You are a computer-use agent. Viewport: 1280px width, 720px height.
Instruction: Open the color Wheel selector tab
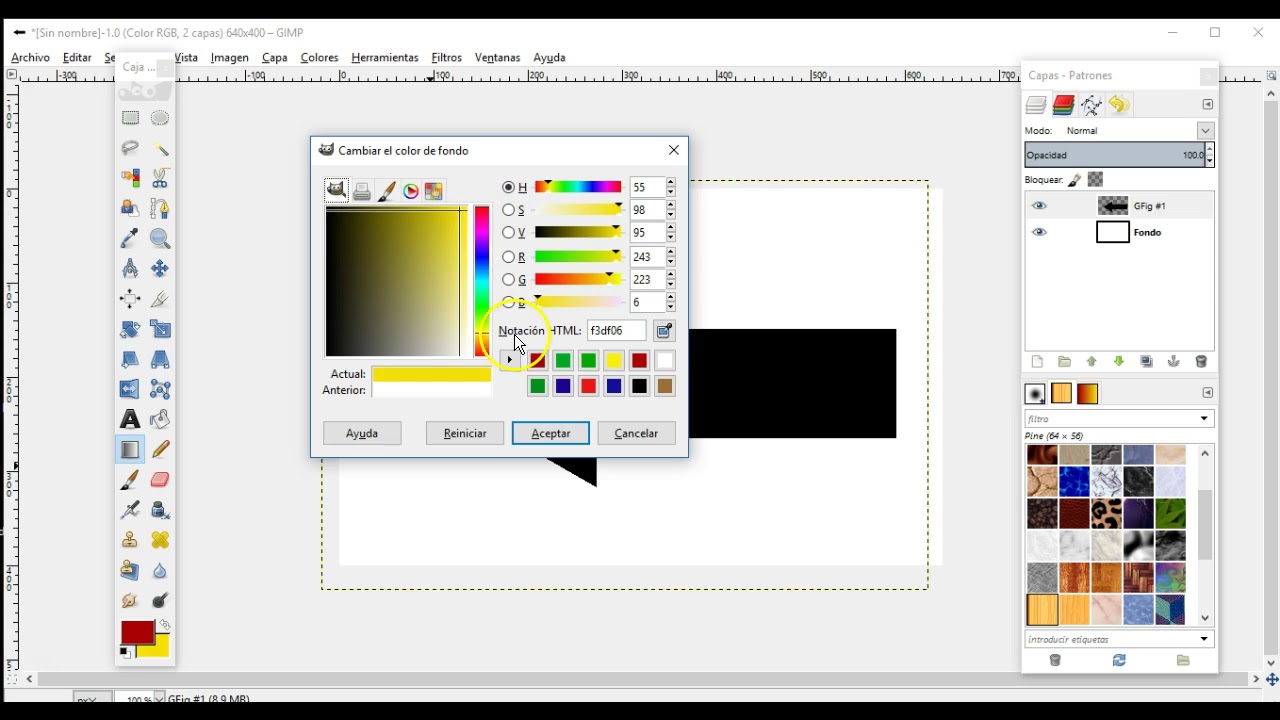coord(410,191)
